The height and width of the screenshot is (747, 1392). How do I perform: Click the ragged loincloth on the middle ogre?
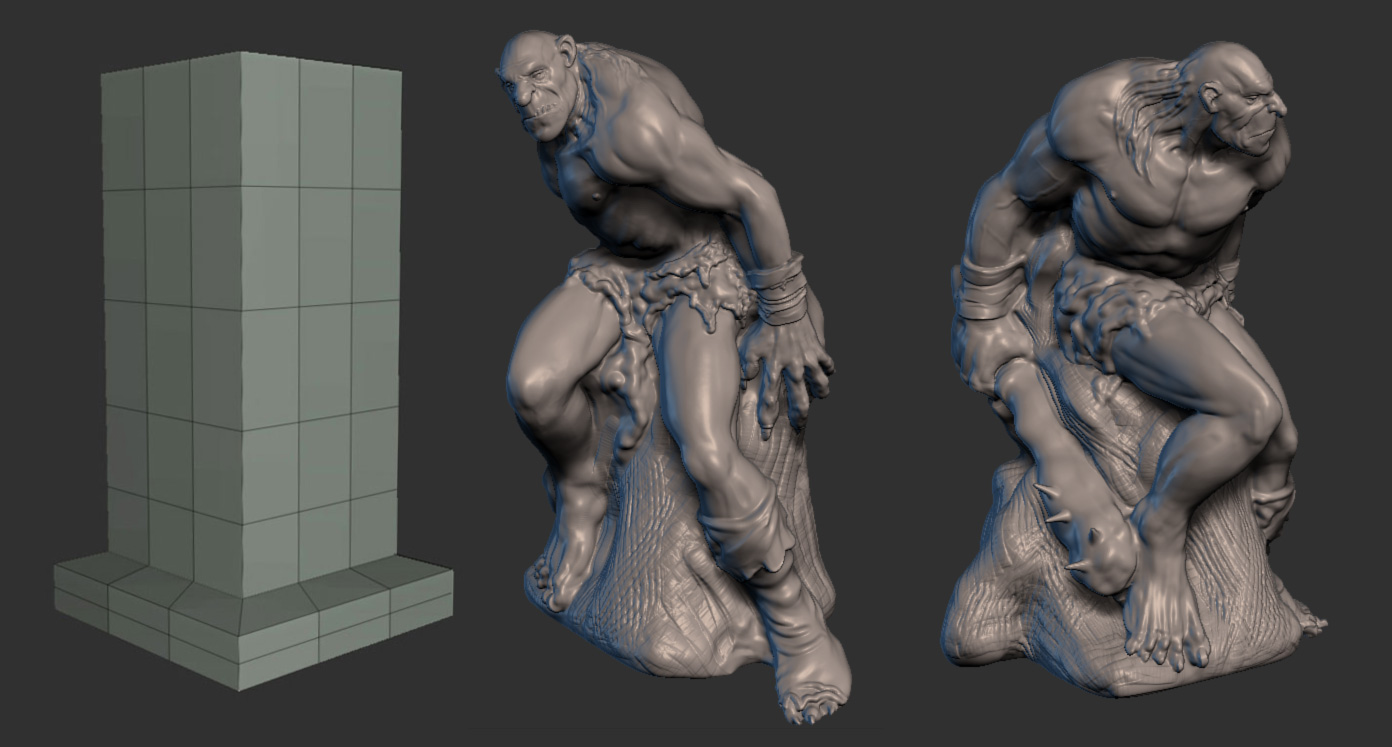tap(660, 290)
